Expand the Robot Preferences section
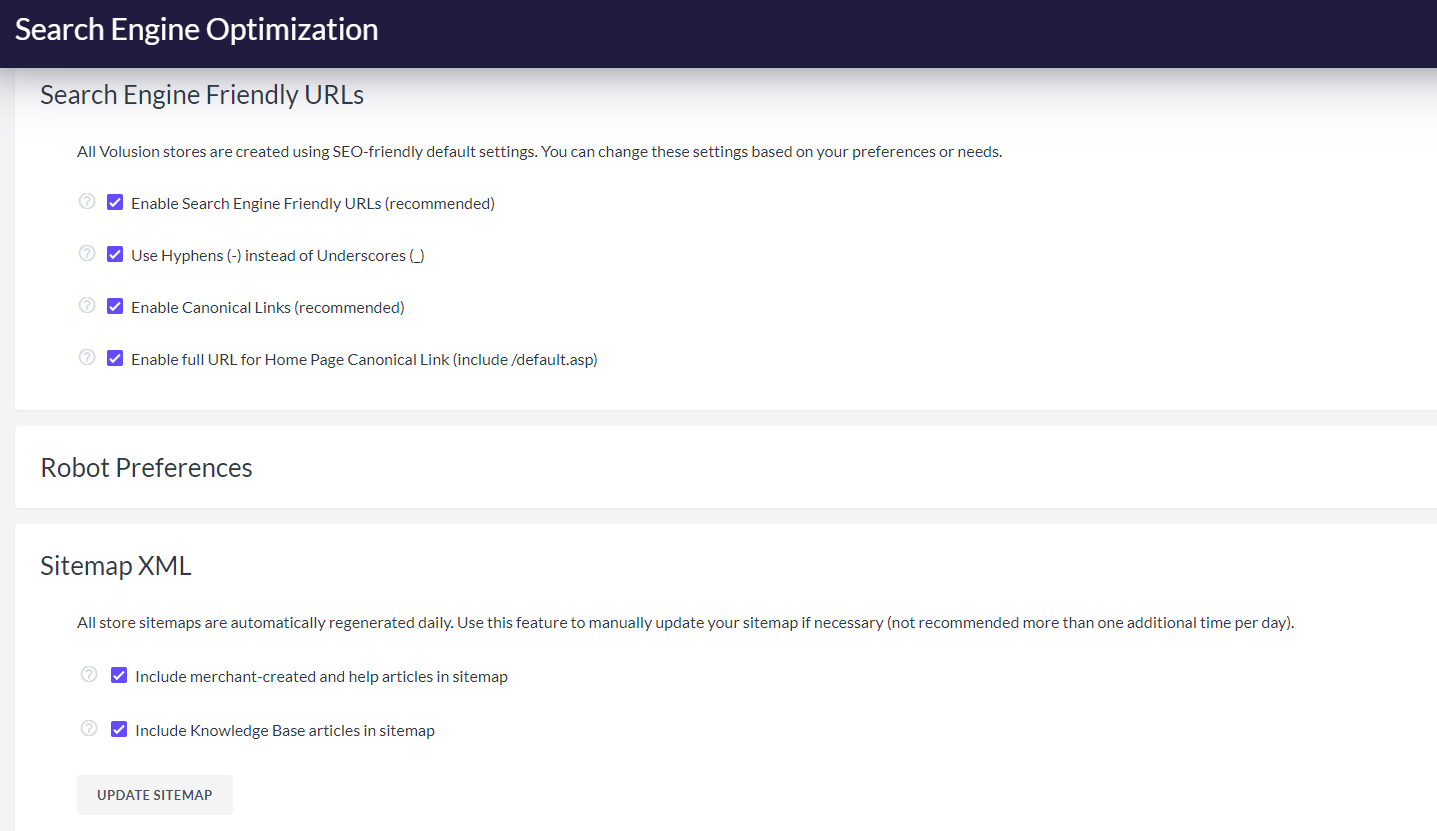Image resolution: width=1437 pixels, height=831 pixels. click(x=146, y=468)
